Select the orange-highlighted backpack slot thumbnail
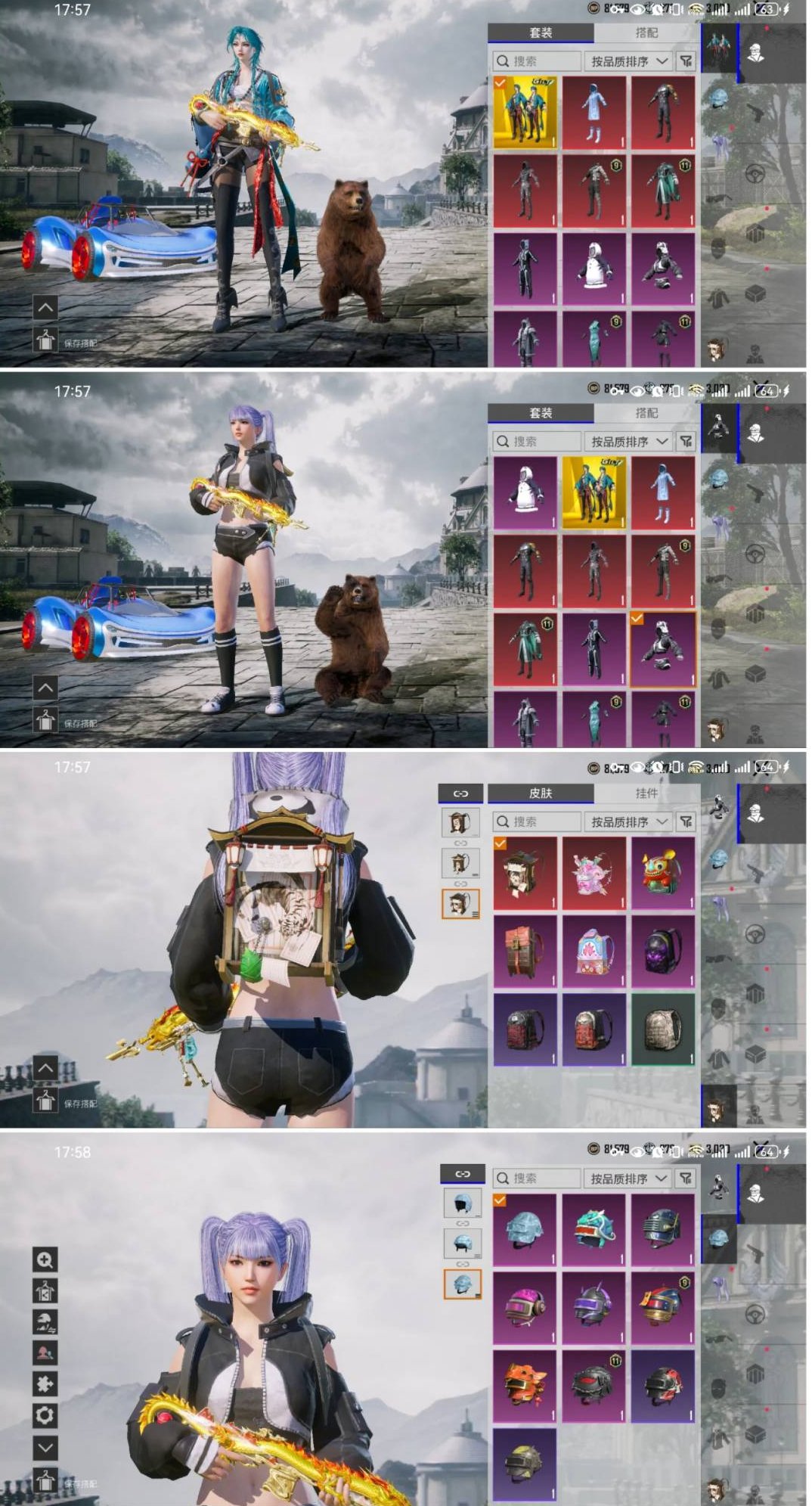The image size is (812, 1506). (x=460, y=903)
